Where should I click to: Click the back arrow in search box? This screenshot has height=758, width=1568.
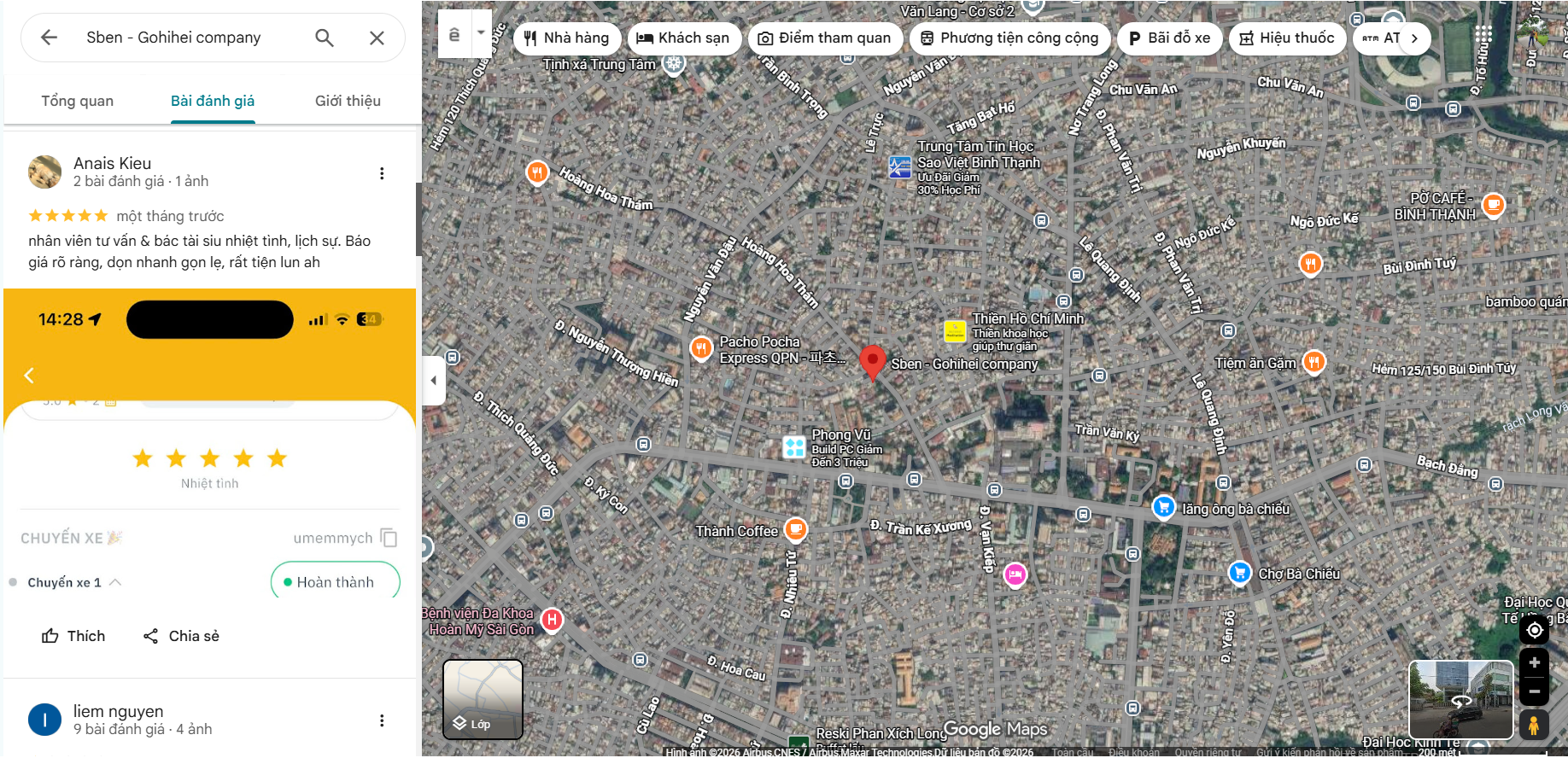point(49,38)
